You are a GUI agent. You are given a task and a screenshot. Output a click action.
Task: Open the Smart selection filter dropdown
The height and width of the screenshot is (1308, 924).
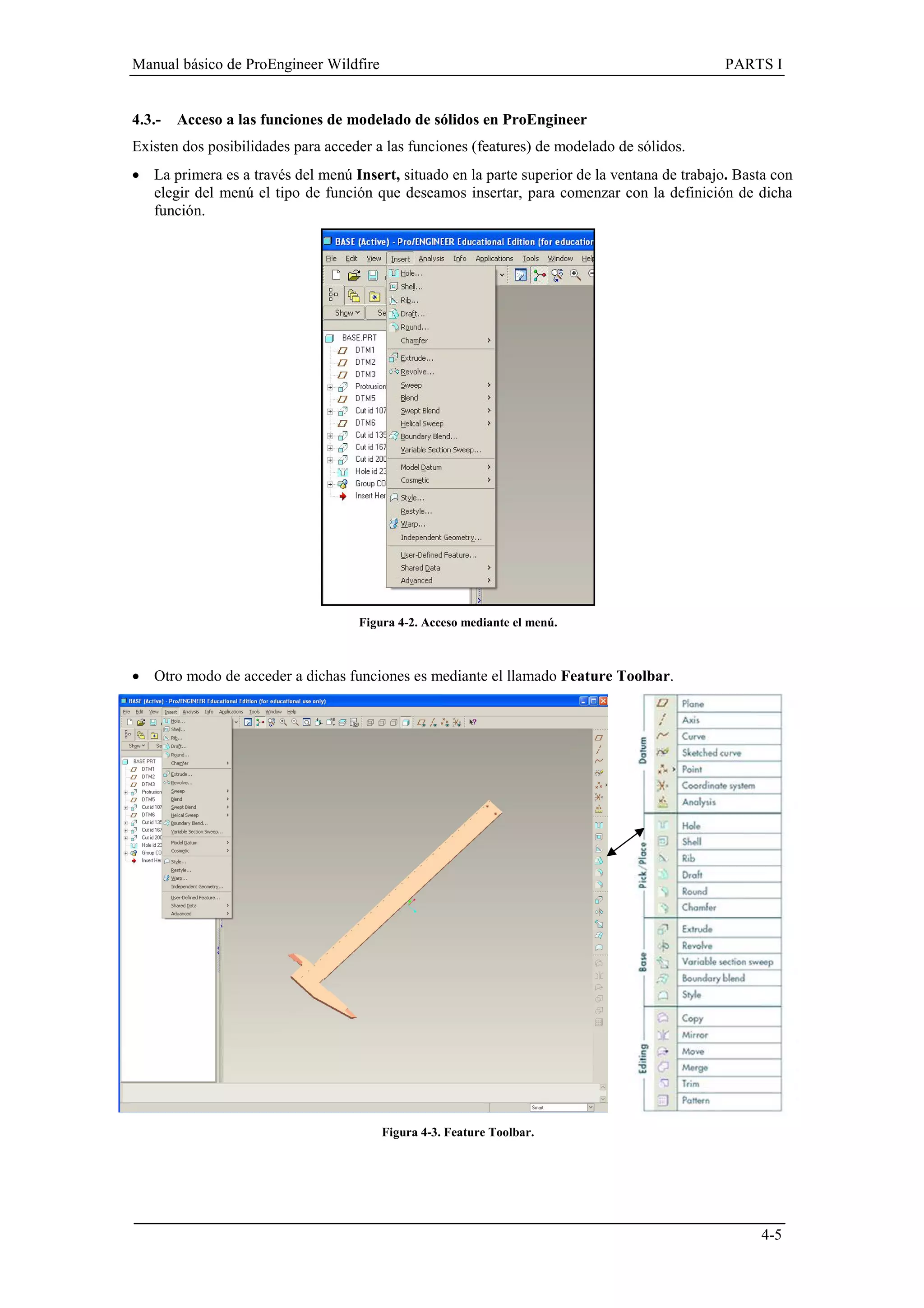(591, 1107)
